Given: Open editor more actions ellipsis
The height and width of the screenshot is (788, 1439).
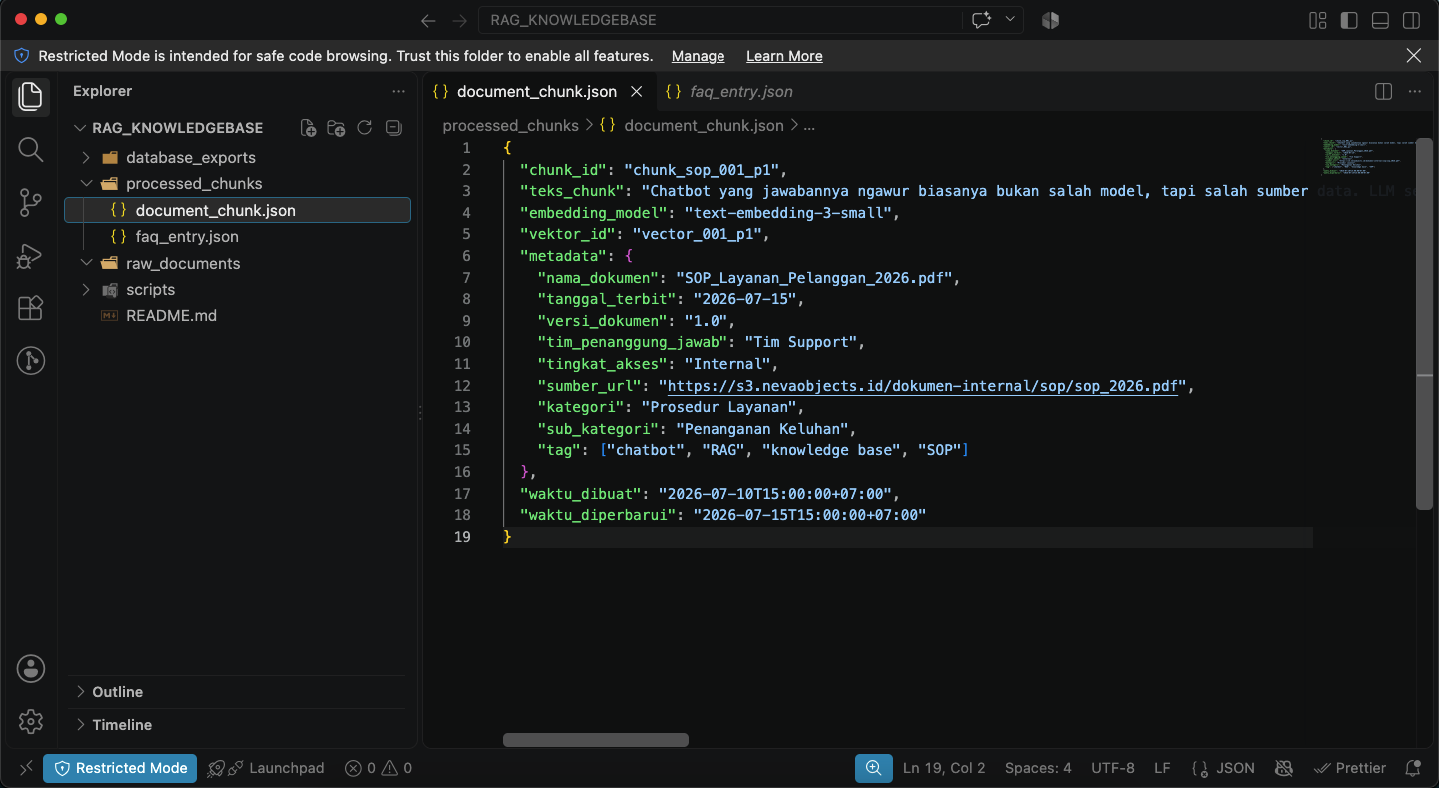Looking at the screenshot, I should pyautogui.click(x=1414, y=91).
